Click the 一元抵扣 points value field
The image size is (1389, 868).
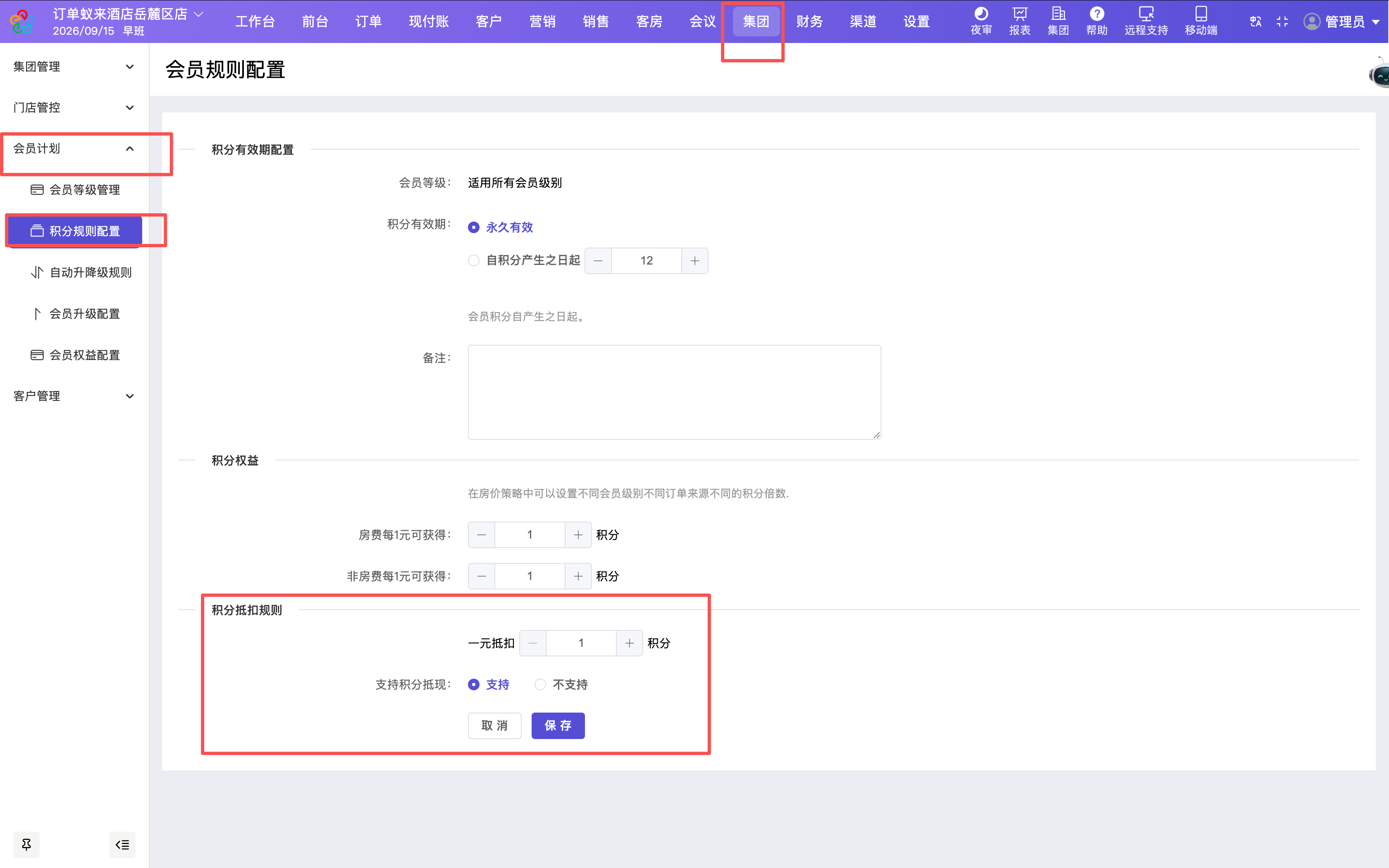pyautogui.click(x=581, y=644)
